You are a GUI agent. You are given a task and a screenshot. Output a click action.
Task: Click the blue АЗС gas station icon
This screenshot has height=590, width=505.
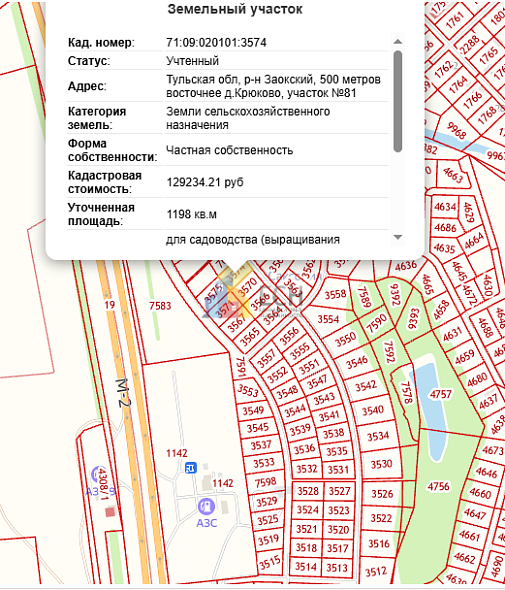pos(206,506)
